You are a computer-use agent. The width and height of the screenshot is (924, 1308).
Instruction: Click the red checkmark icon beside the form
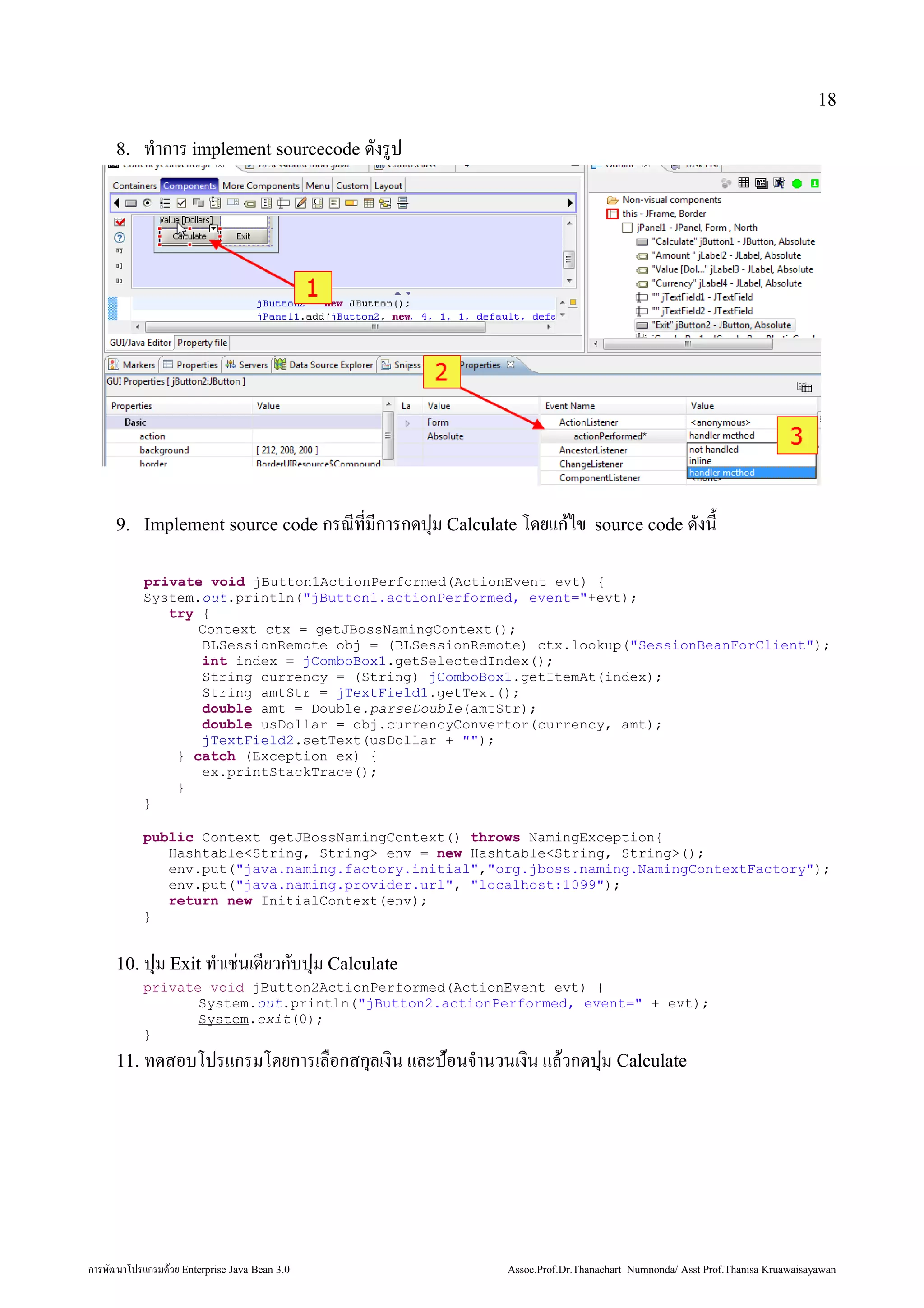click(120, 222)
